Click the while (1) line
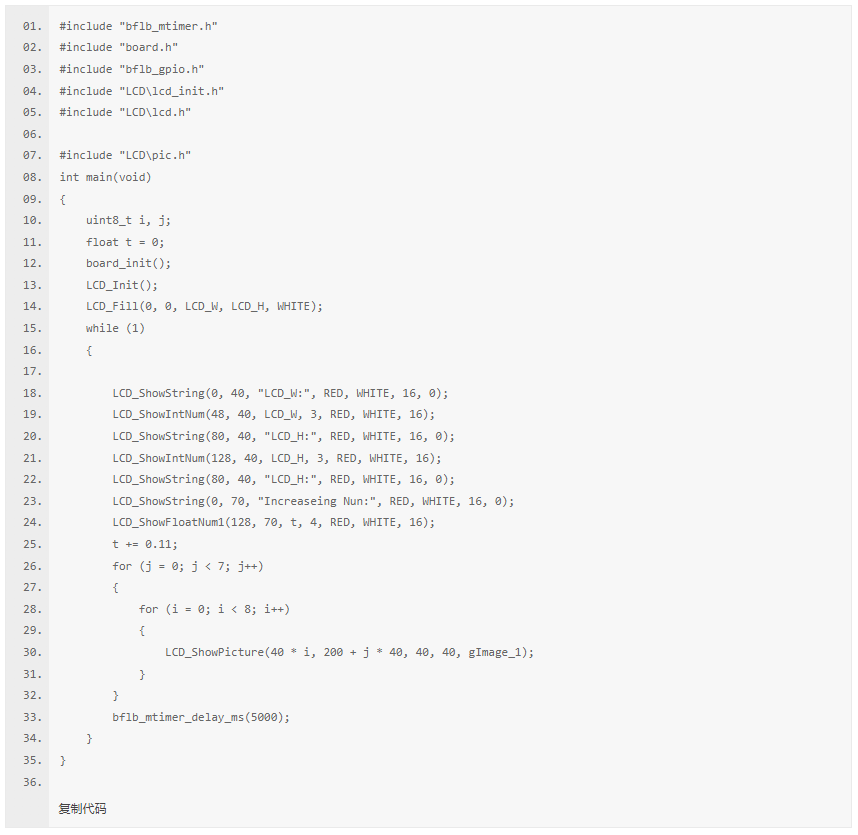Image resolution: width=858 pixels, height=835 pixels. coord(115,328)
